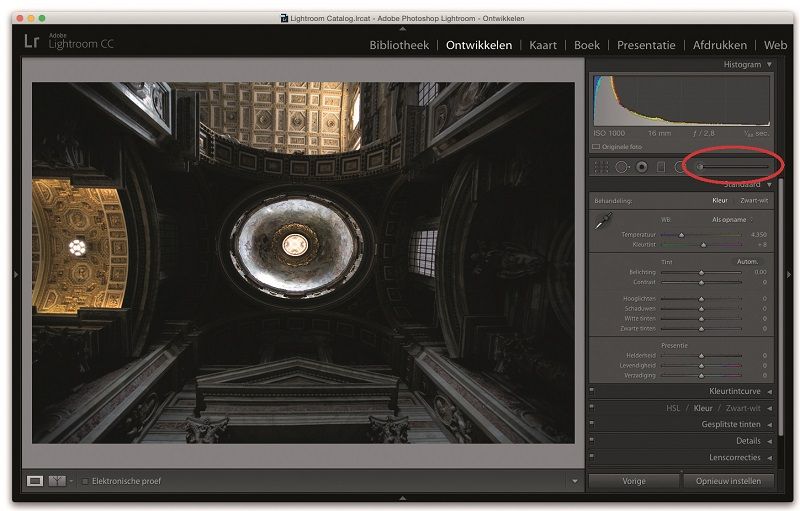Select the Spot Removal tool
The height and width of the screenshot is (511, 800).
[621, 167]
